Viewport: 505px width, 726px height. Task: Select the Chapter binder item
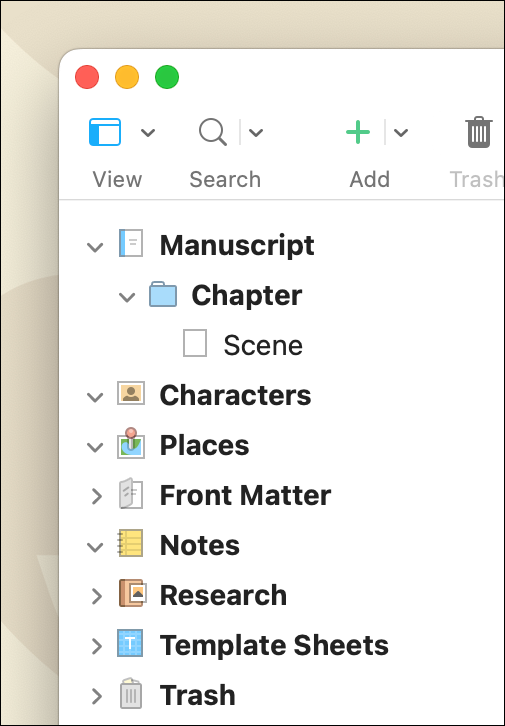coord(247,295)
